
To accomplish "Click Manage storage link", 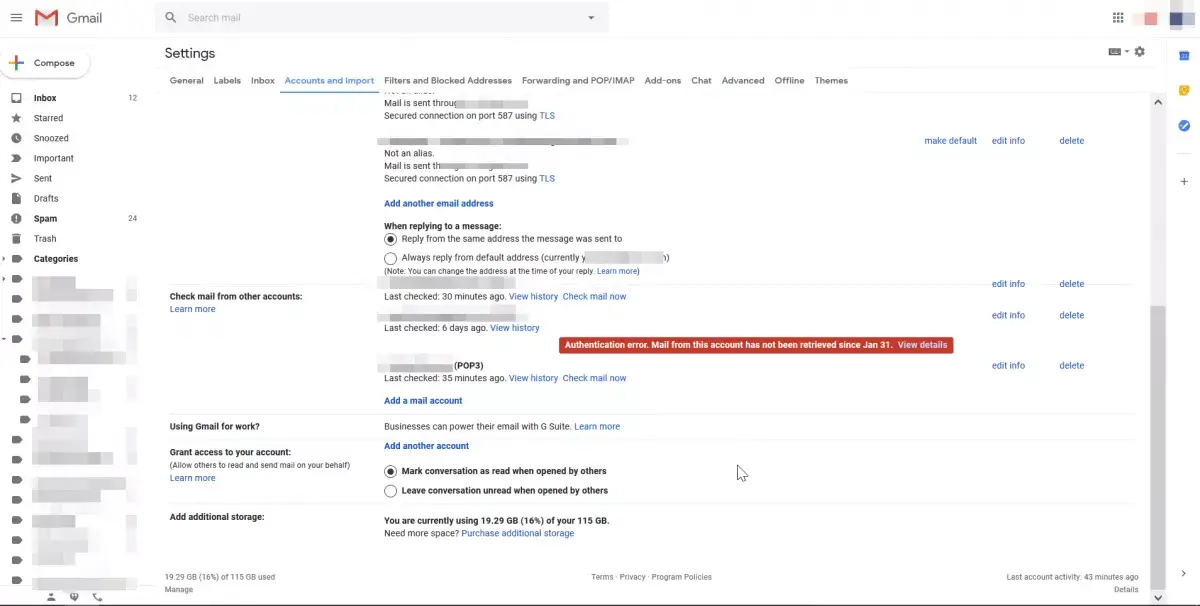I will [x=179, y=590].
